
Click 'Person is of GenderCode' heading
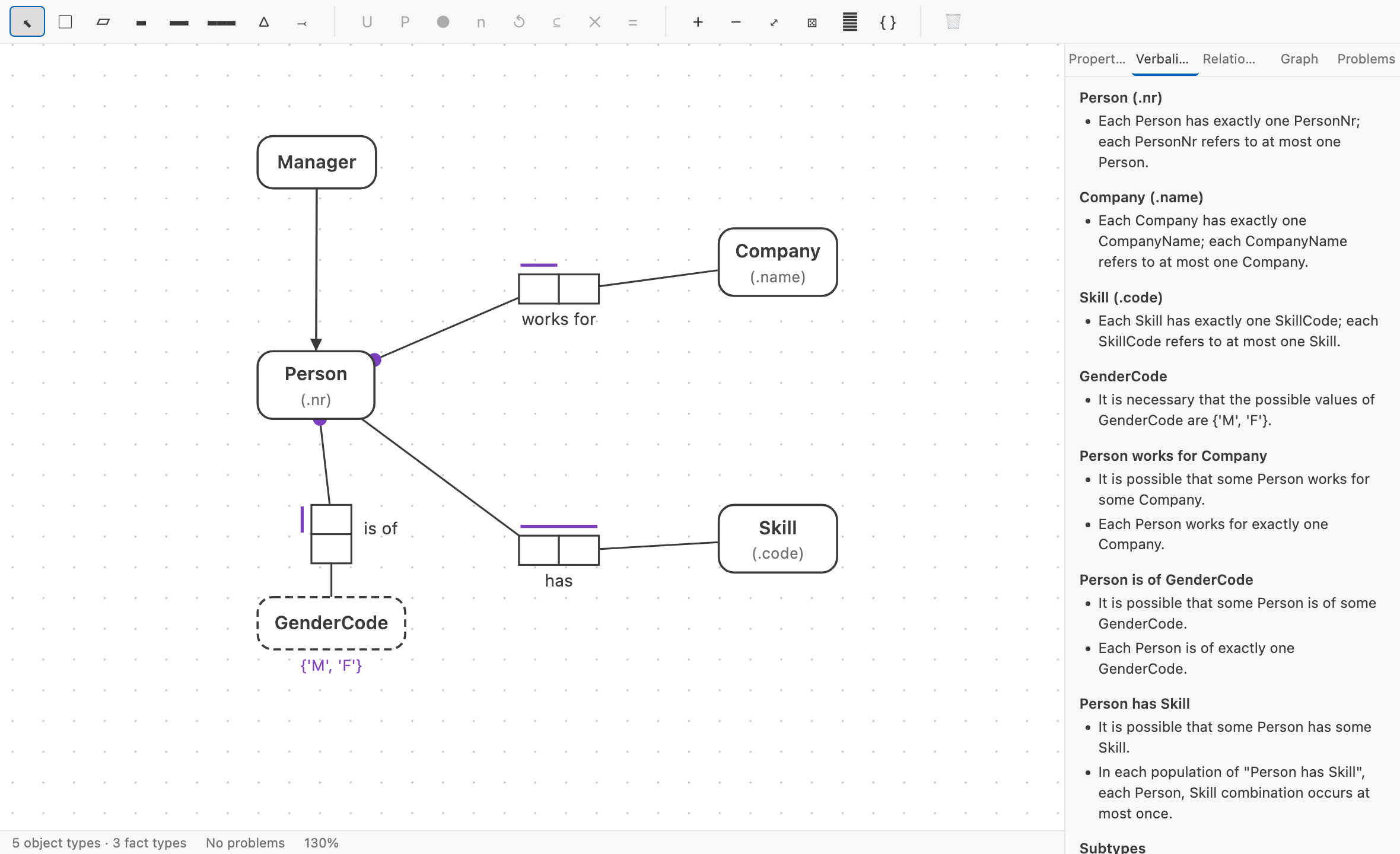point(1166,579)
